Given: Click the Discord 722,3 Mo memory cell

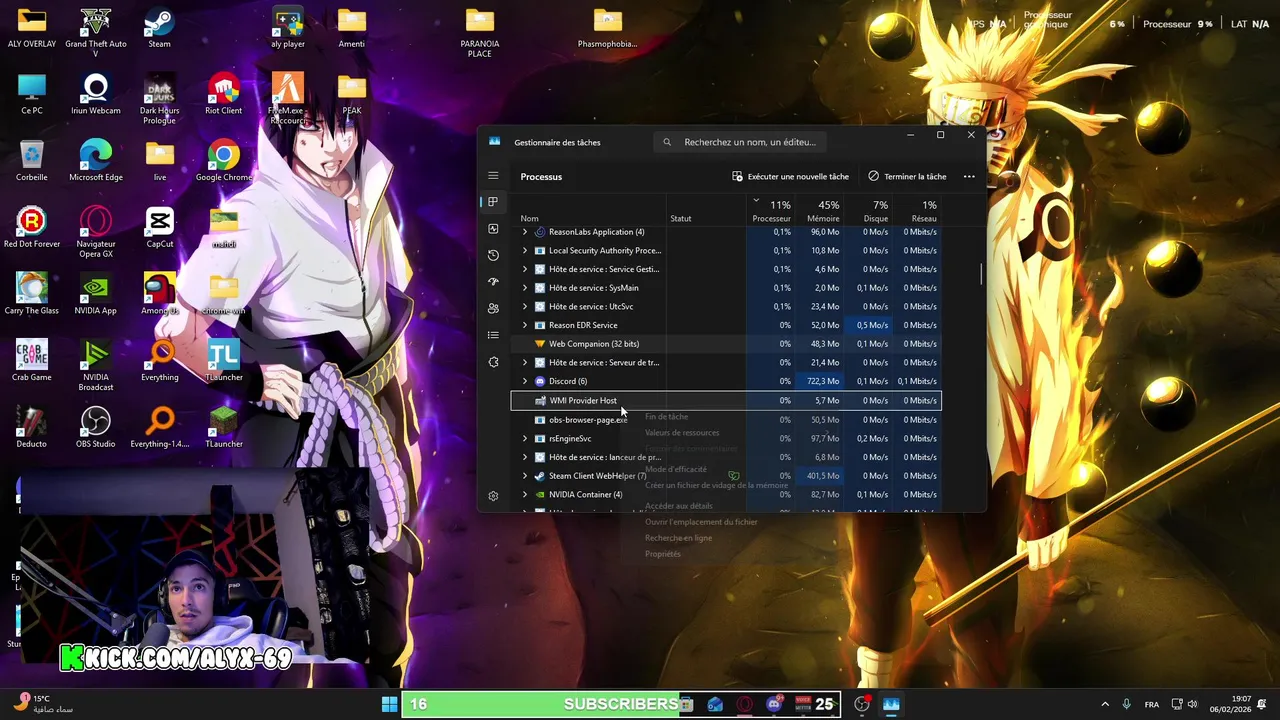Looking at the screenshot, I should 821,381.
